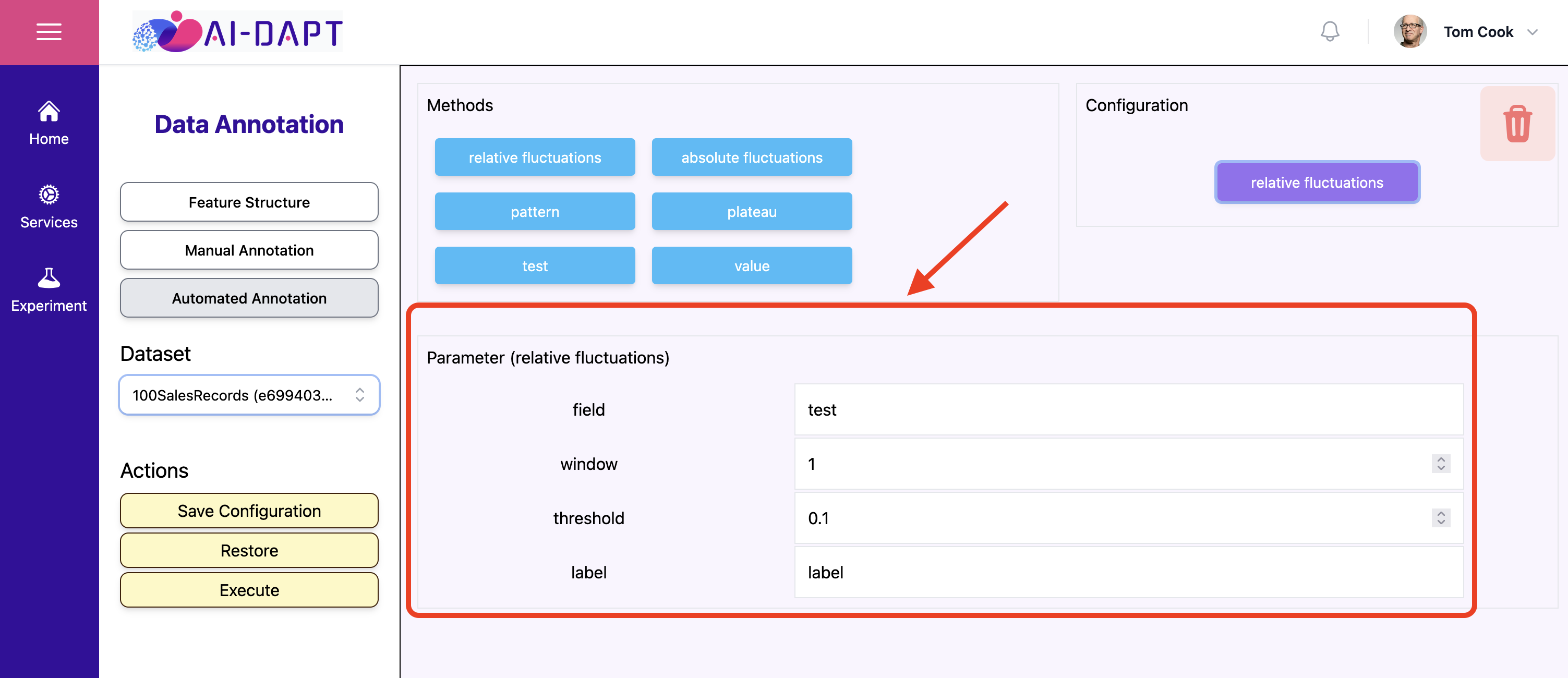Switch to the Feature Structure tab

(x=249, y=202)
